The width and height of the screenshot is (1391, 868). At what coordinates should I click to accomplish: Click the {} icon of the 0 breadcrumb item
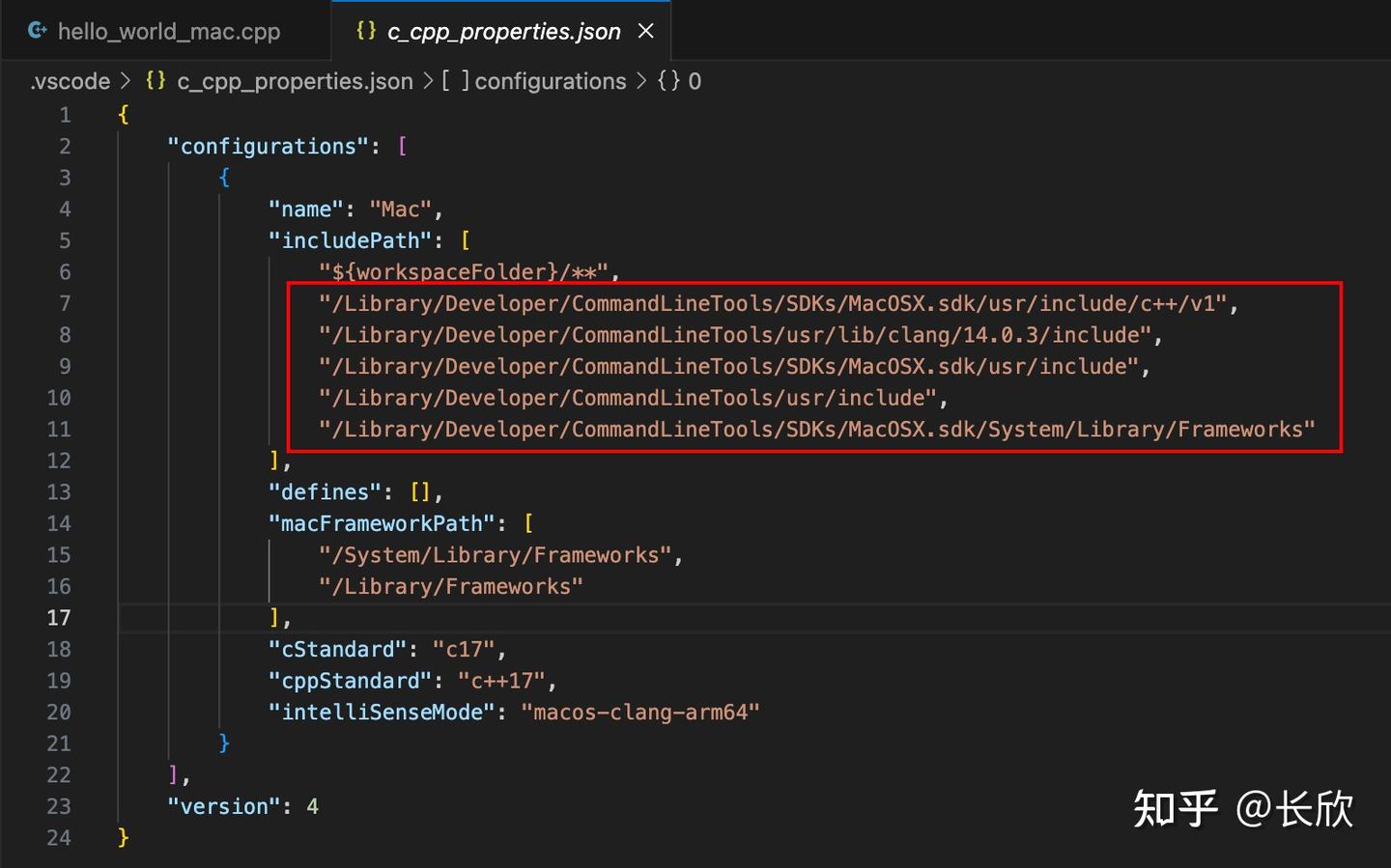coord(669,81)
